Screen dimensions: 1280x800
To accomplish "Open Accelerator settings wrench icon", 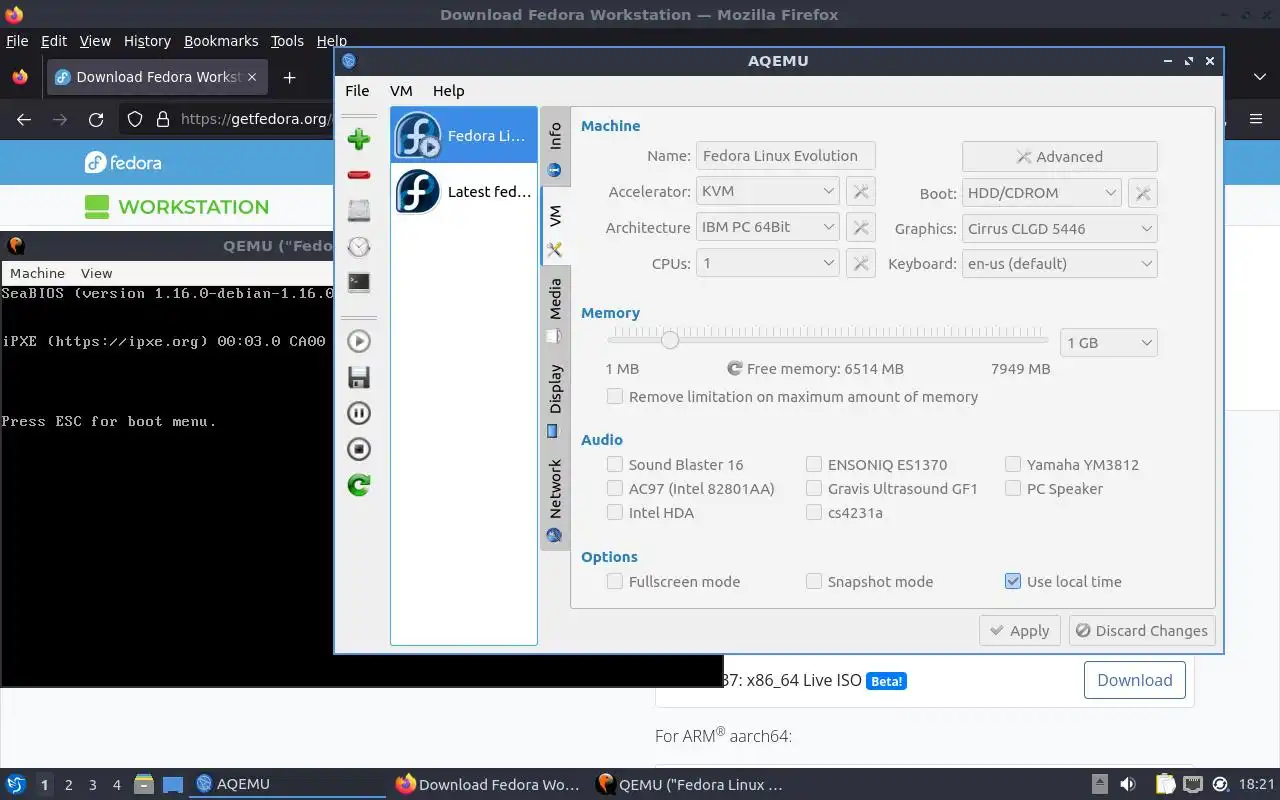I will point(861,191).
